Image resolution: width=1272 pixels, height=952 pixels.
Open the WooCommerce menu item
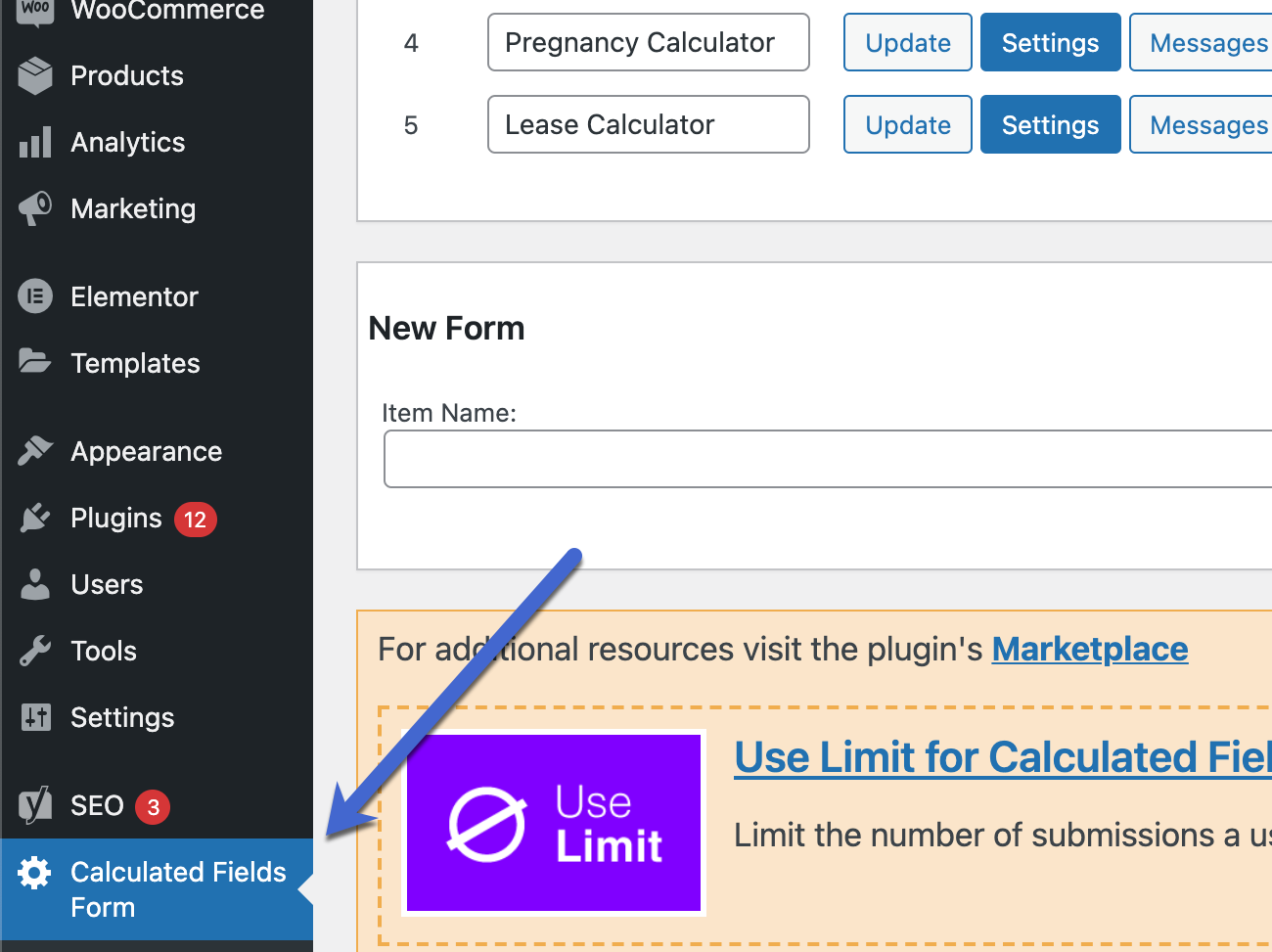coord(167,11)
